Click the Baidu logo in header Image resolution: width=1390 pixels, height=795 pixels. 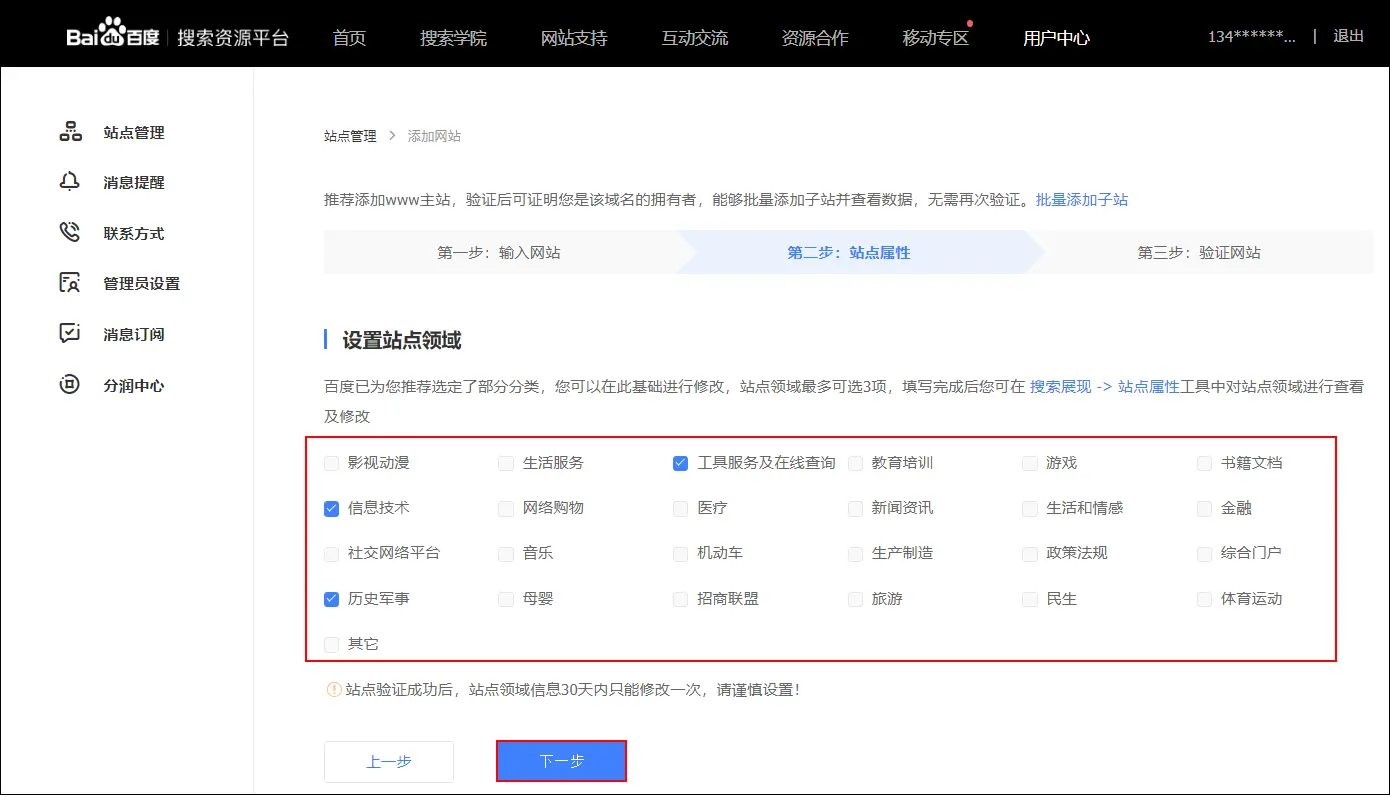tap(110, 37)
